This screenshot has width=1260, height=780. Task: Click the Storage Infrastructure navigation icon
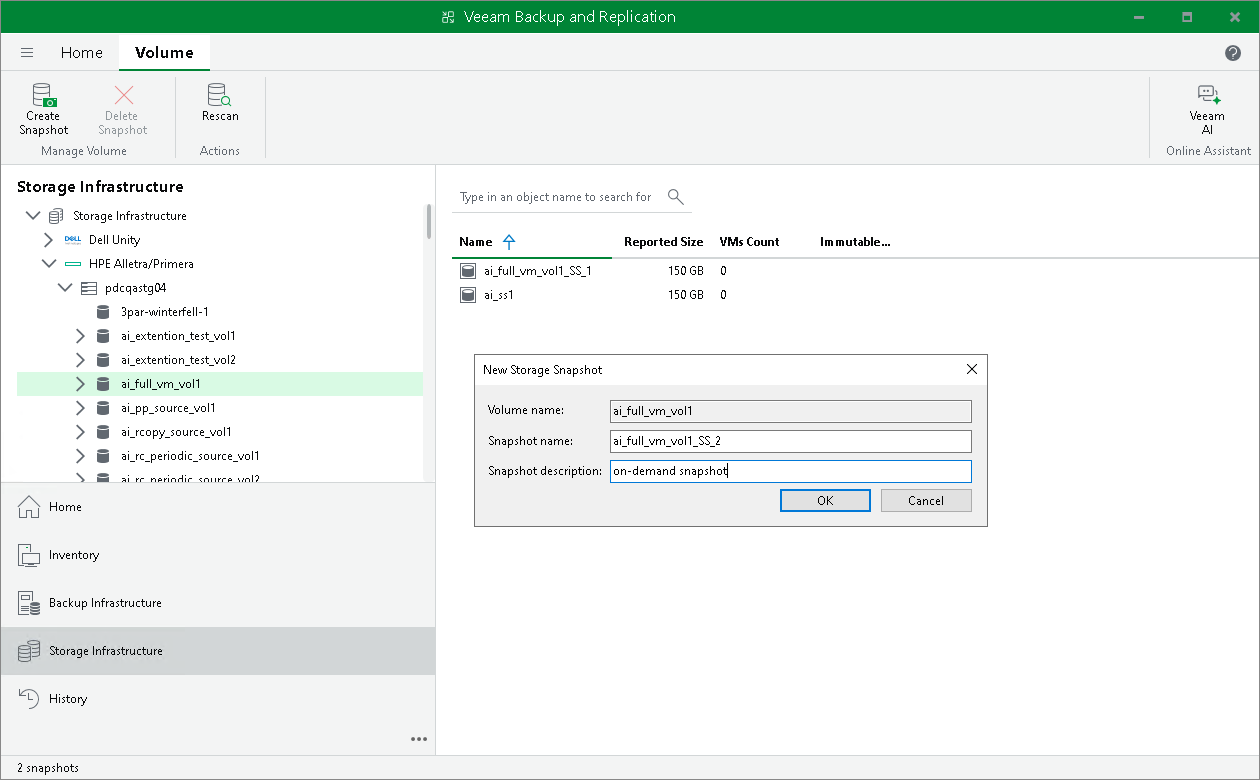point(29,651)
